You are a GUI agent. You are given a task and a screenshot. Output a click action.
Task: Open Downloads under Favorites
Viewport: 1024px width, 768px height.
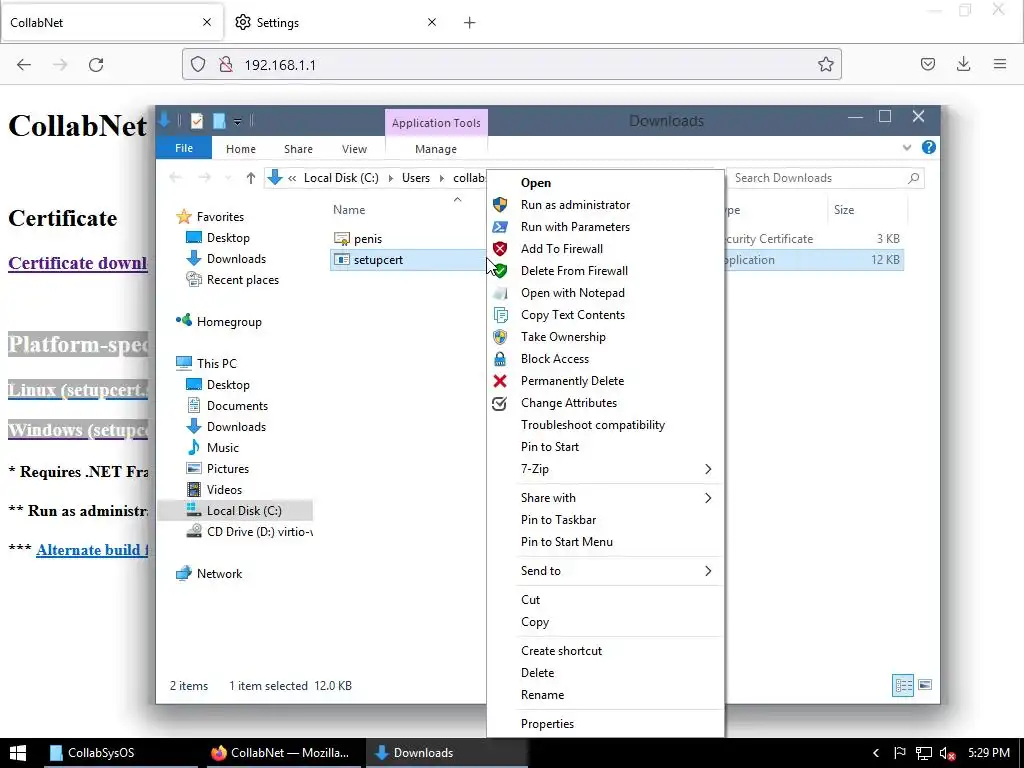(236, 259)
